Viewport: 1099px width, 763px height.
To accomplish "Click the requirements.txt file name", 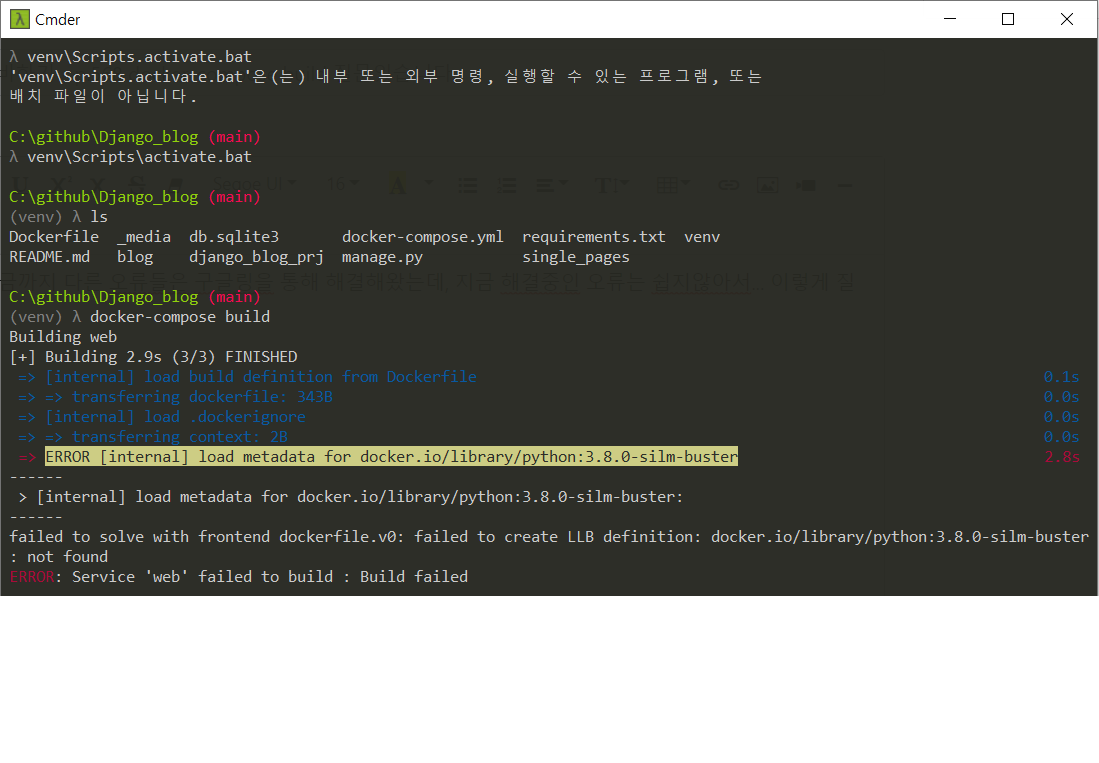I will [x=594, y=237].
